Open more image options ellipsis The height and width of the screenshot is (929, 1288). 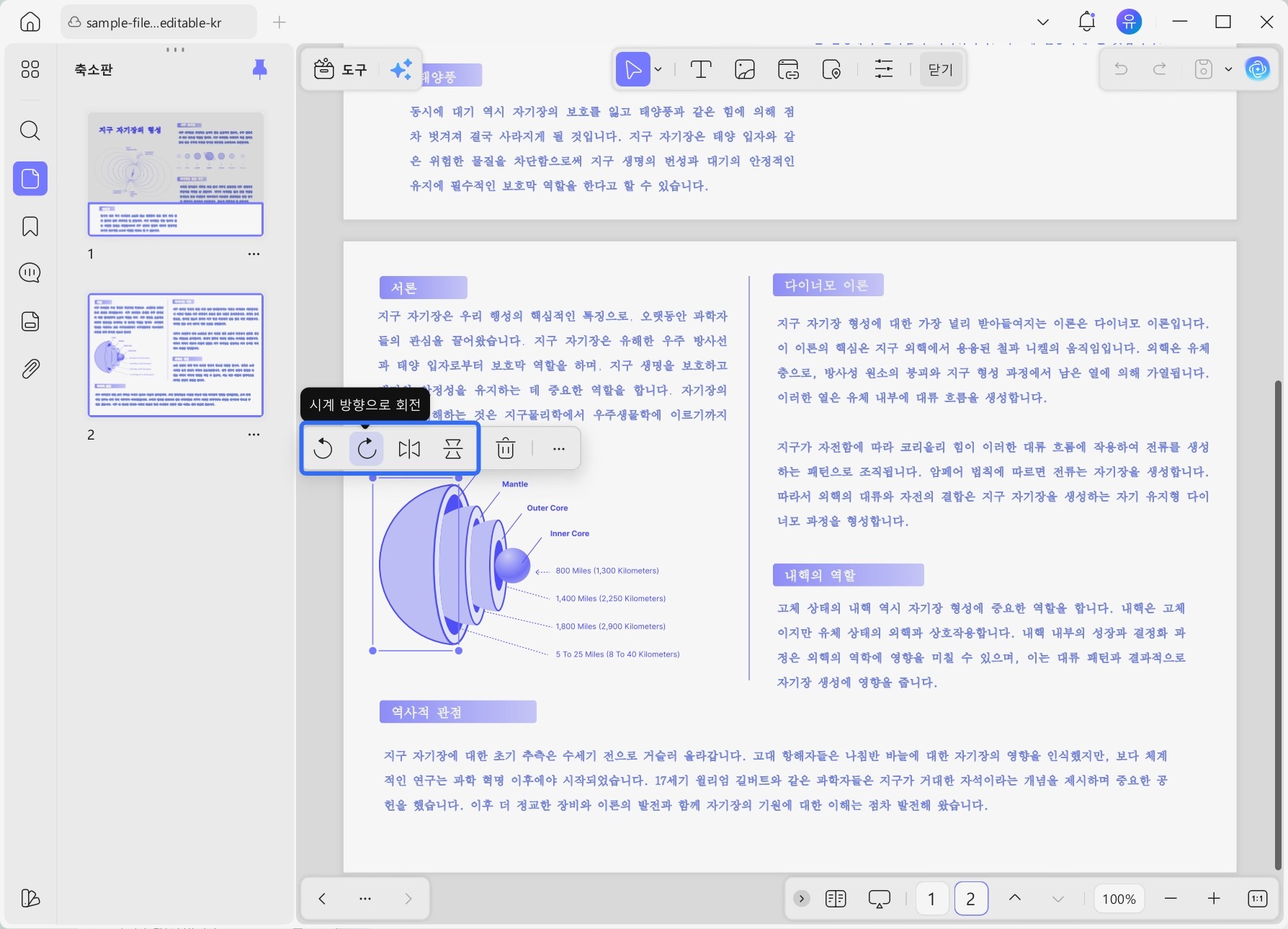click(559, 448)
